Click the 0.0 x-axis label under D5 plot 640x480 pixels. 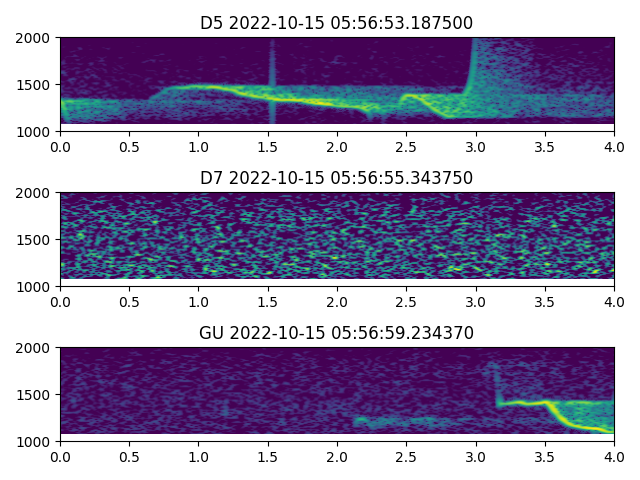60,146
